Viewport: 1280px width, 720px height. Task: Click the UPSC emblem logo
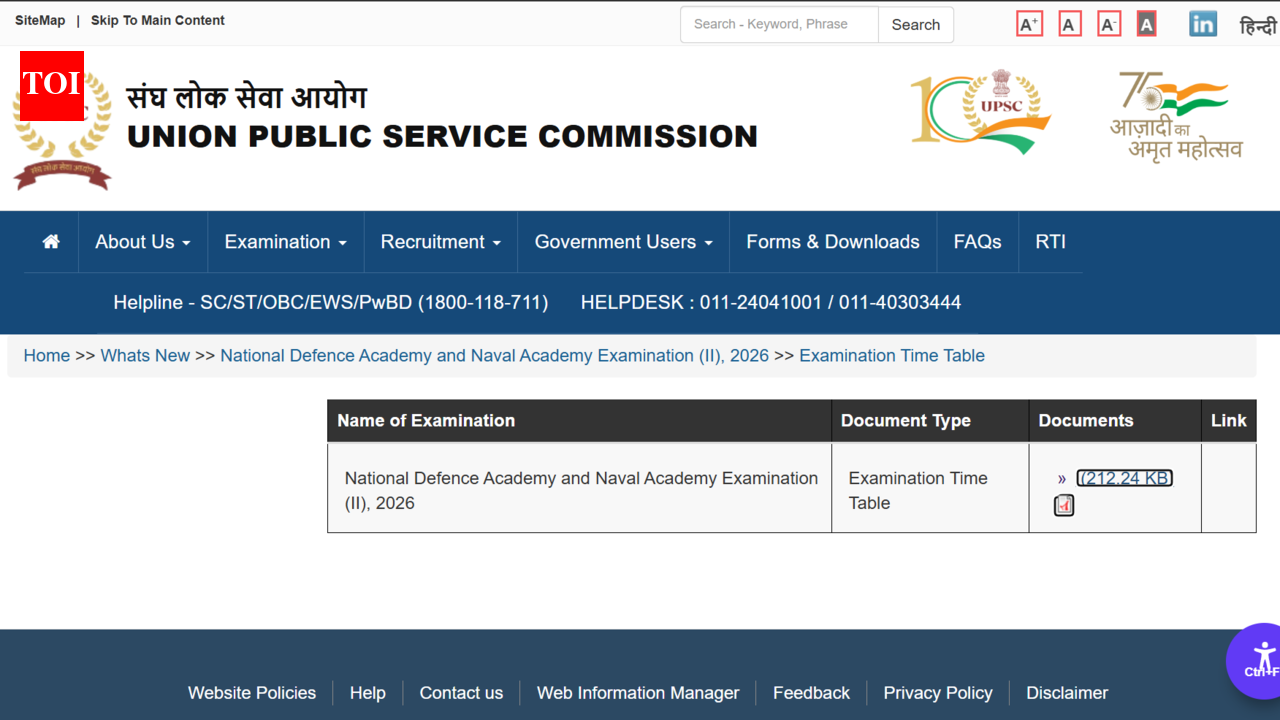point(62,130)
